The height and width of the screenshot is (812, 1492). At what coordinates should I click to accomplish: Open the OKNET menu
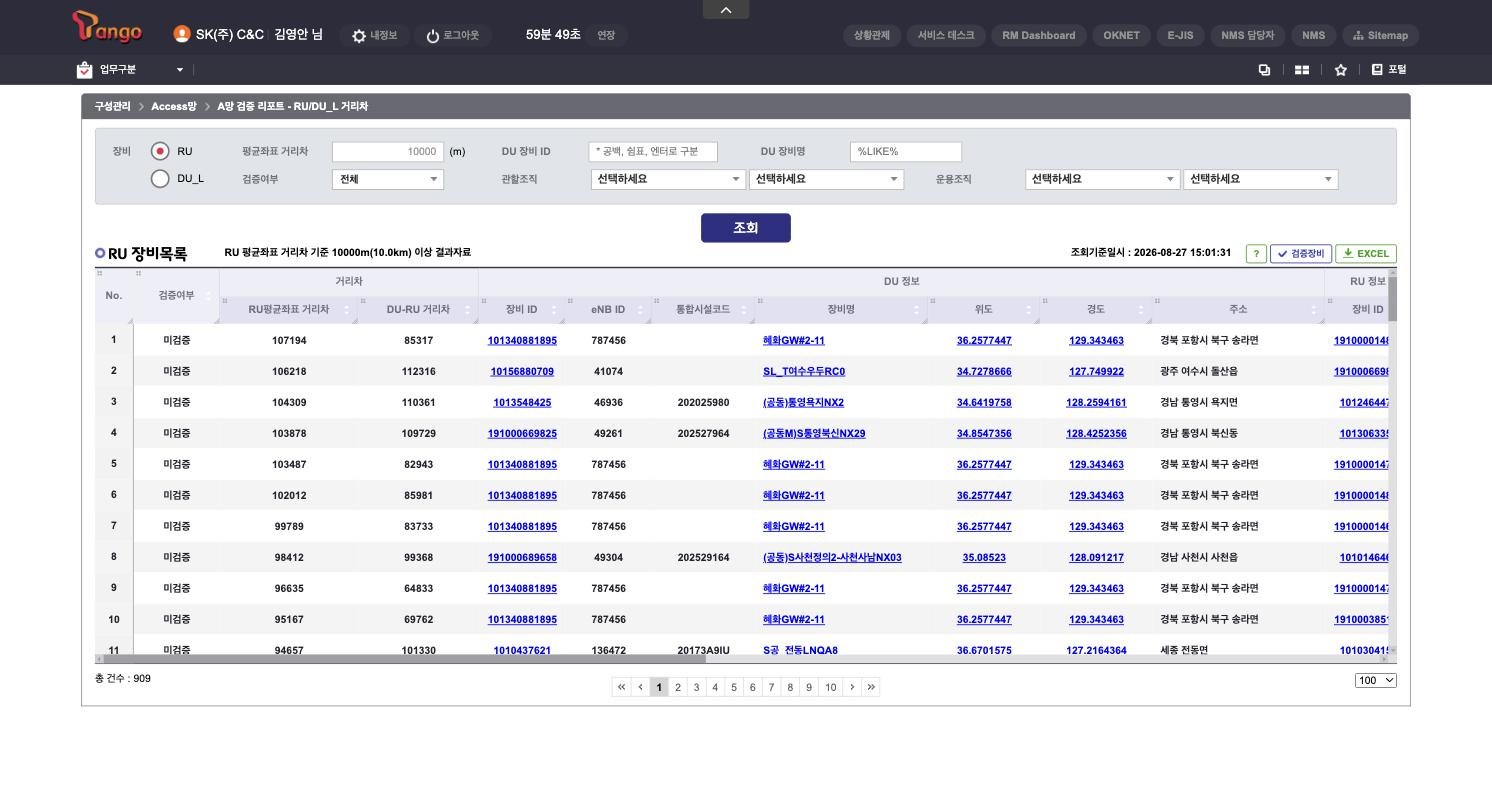click(1122, 35)
